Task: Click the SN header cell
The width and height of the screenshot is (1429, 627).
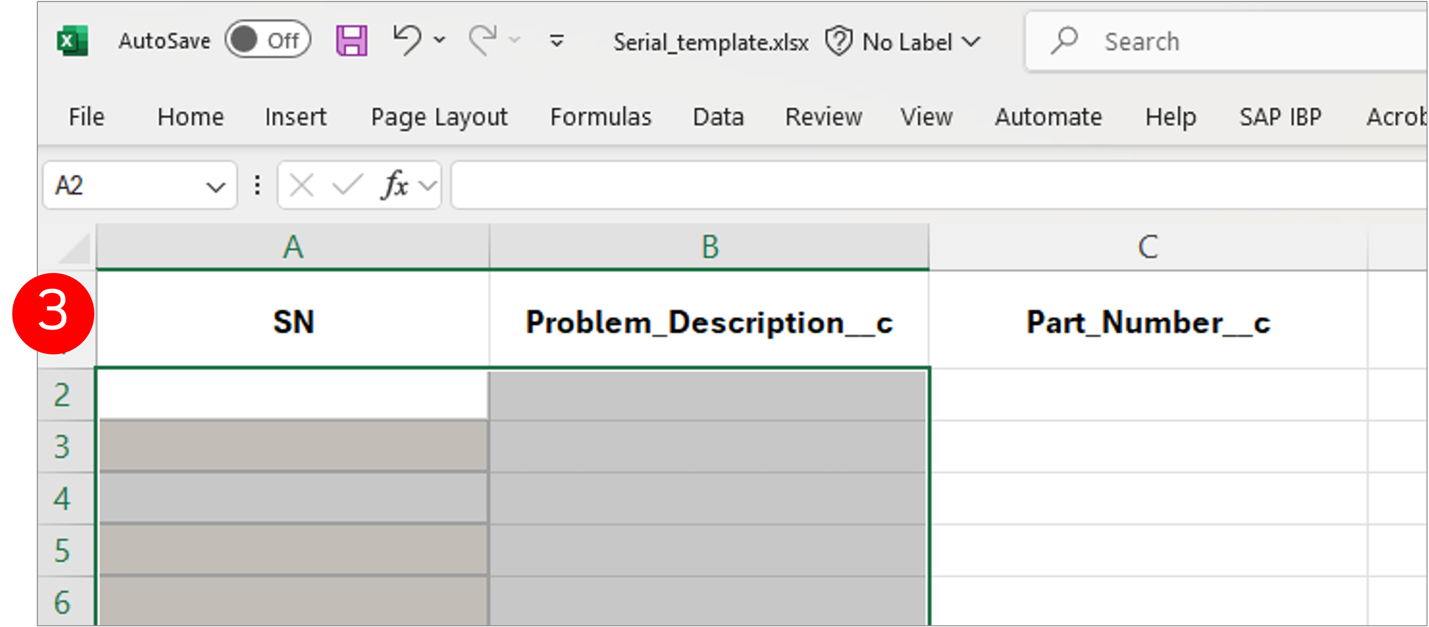Action: click(x=293, y=322)
